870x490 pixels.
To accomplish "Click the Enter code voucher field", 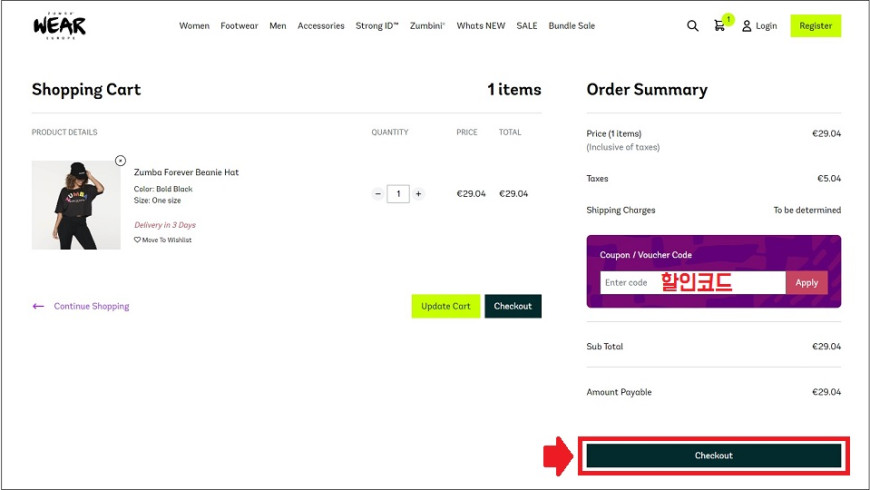I will click(692, 282).
